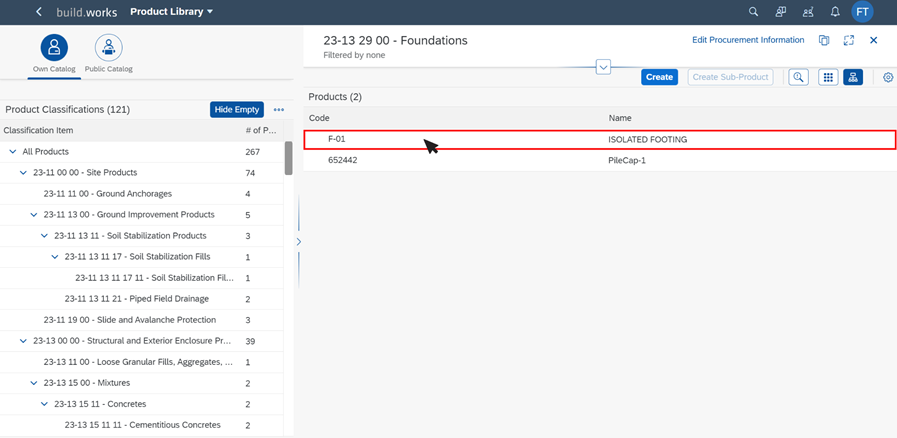Enter full screen mode for Foundations panel
Image resolution: width=897 pixels, height=438 pixels.
click(849, 40)
